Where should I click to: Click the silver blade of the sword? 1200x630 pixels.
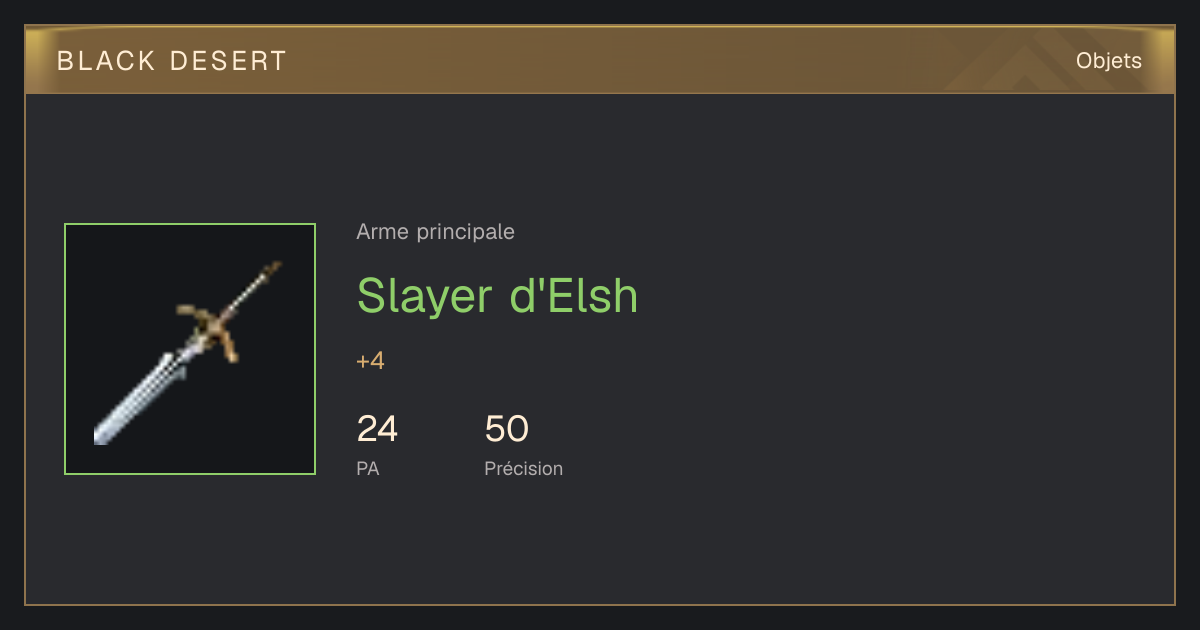tap(142, 396)
